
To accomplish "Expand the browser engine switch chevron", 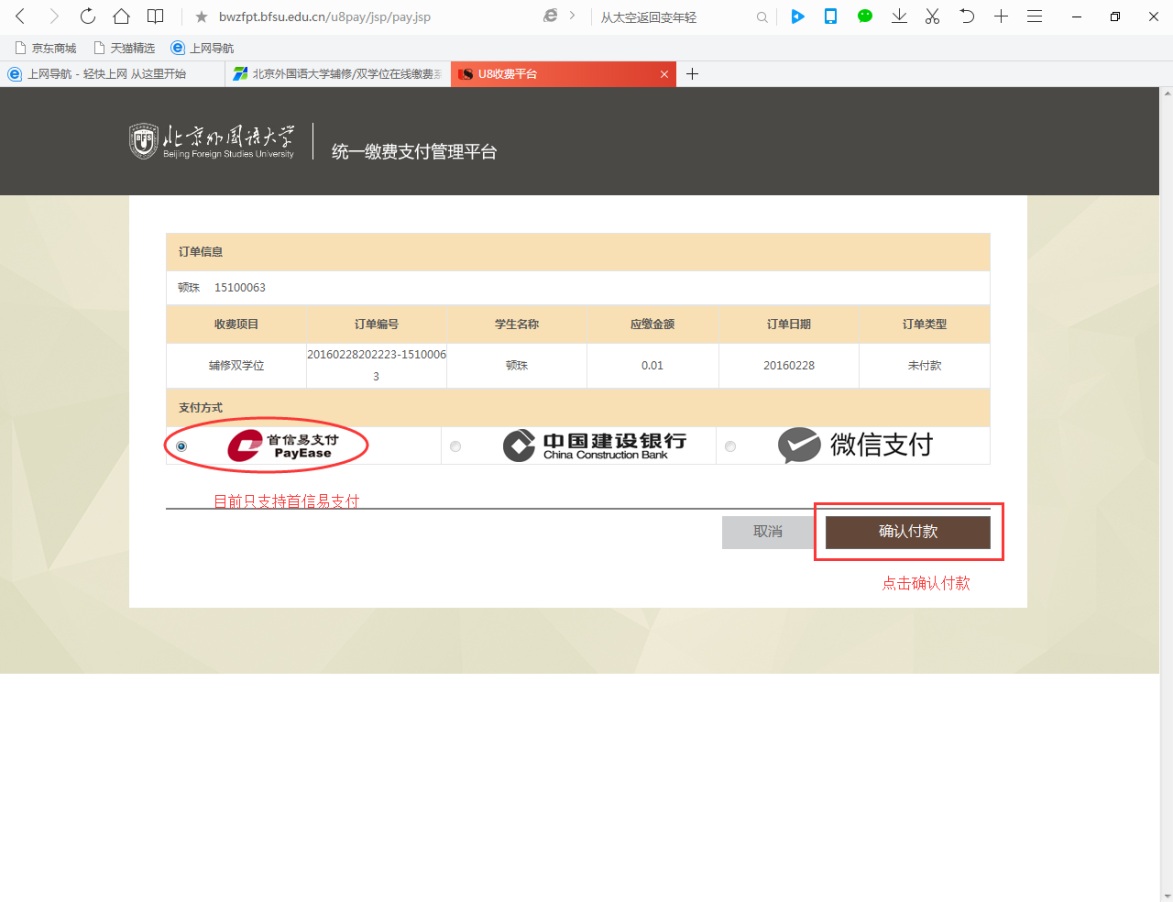I will tap(572, 16).
